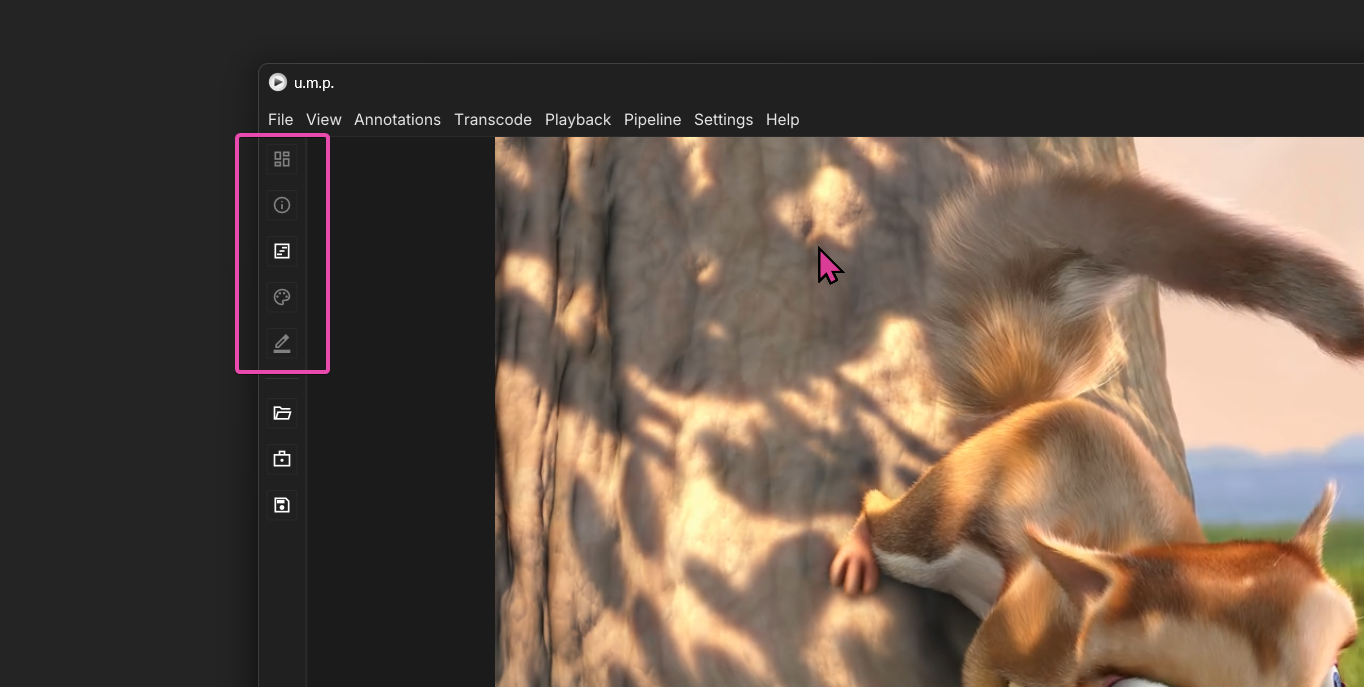Open the Playback menu
Screen dimensions: 1364x687
[577, 119]
